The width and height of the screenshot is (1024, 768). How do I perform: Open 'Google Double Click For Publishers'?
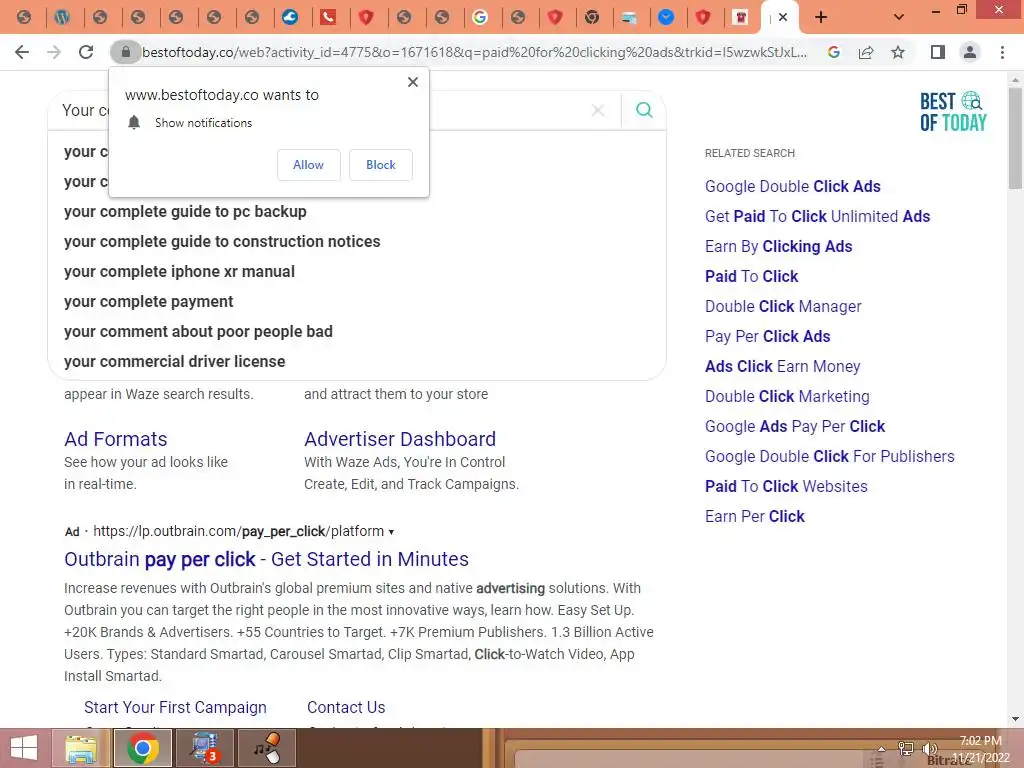(x=830, y=456)
